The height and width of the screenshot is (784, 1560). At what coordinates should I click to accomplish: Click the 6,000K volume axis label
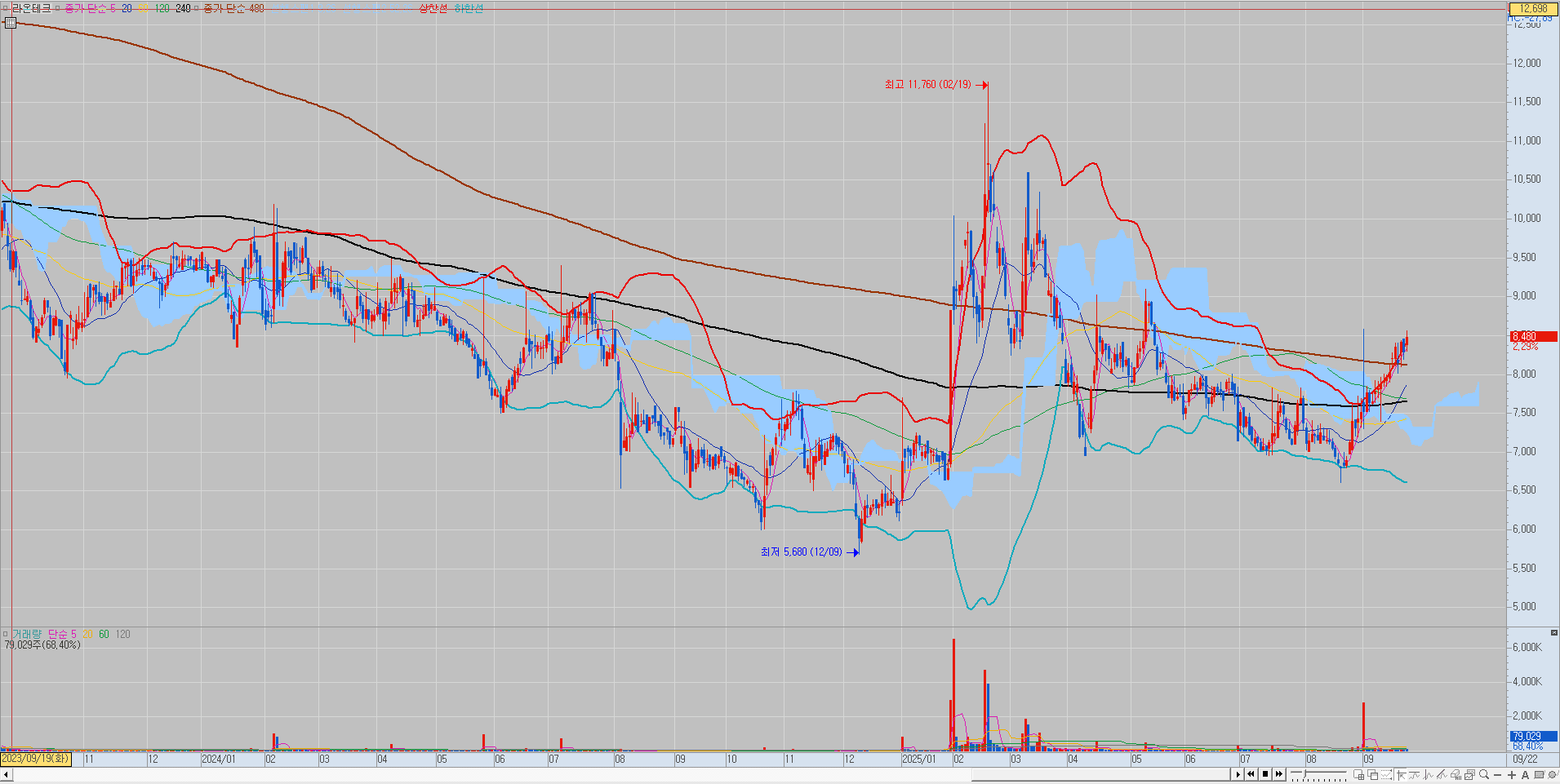point(1527,647)
